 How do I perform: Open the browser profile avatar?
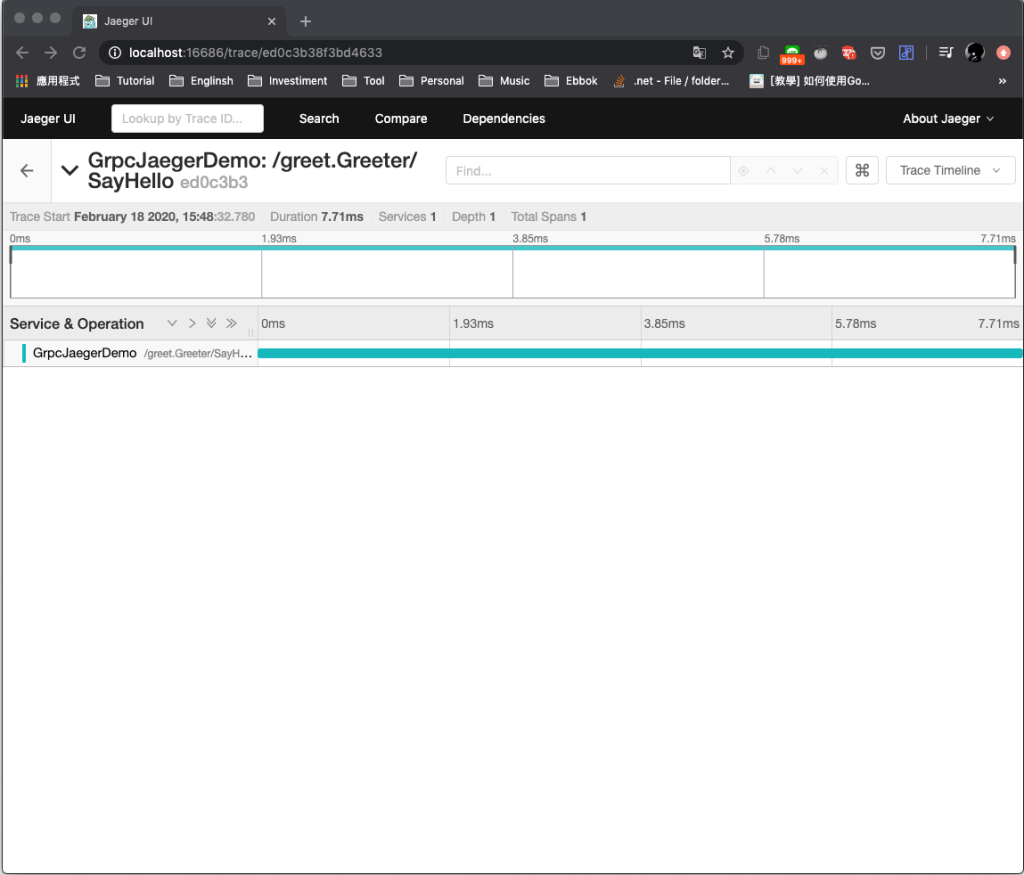coord(975,52)
